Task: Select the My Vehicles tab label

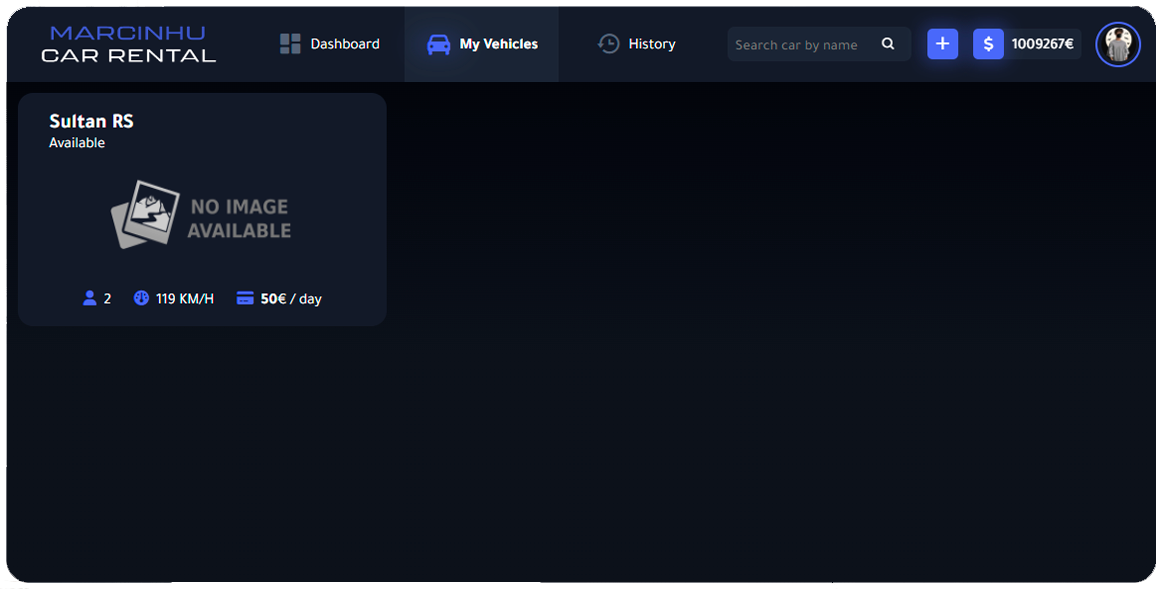Action: (499, 44)
